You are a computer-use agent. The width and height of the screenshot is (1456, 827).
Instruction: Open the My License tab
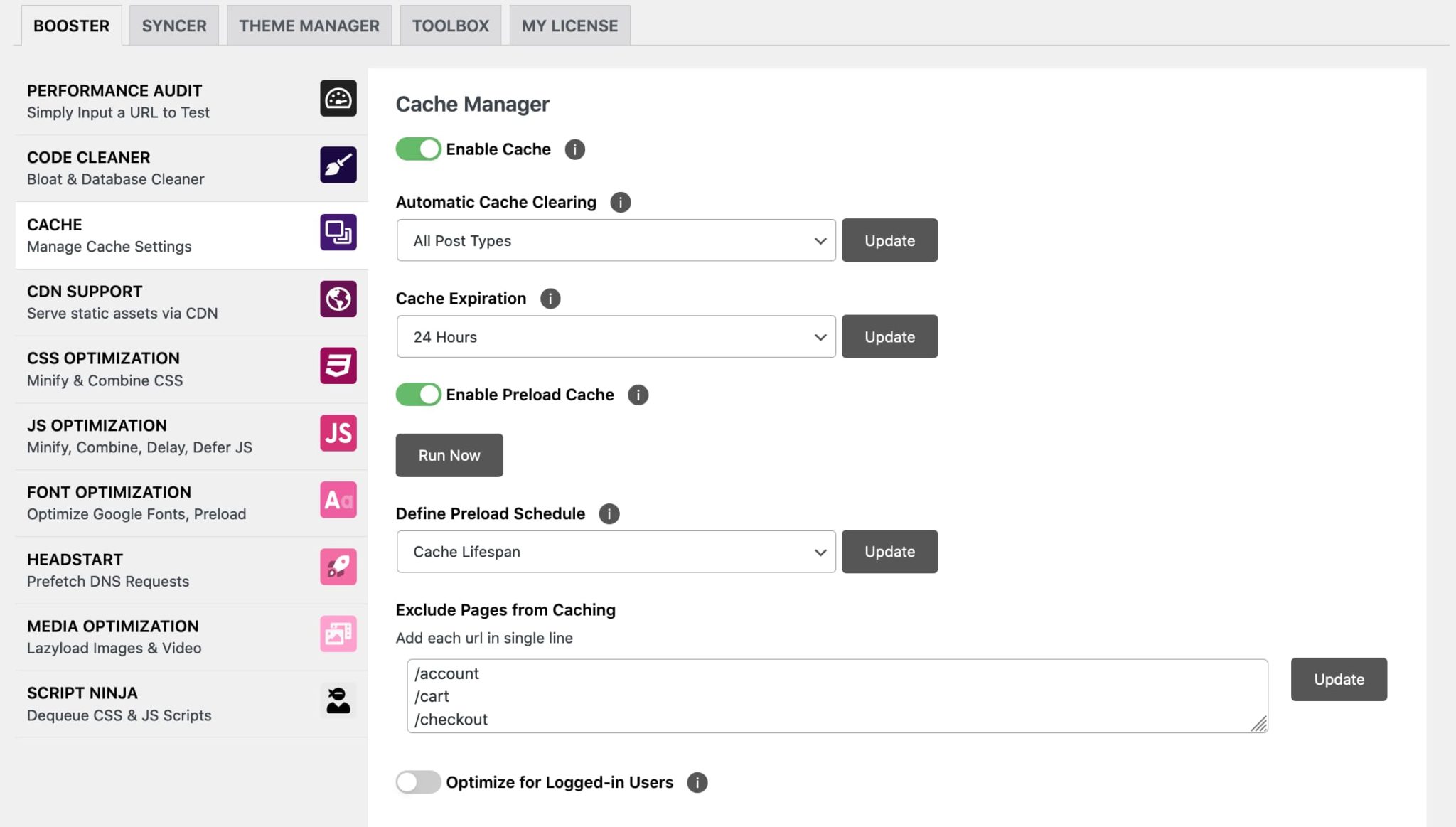coord(569,25)
